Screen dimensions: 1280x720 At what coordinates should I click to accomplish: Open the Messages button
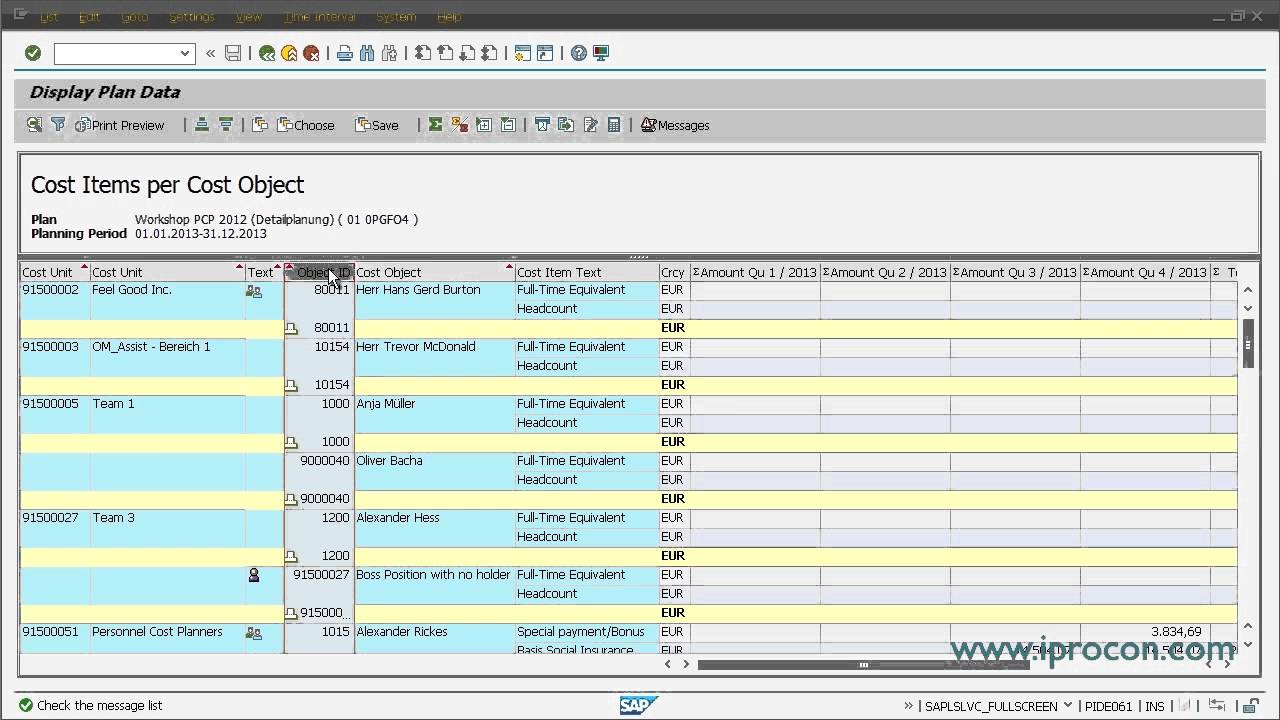point(676,125)
